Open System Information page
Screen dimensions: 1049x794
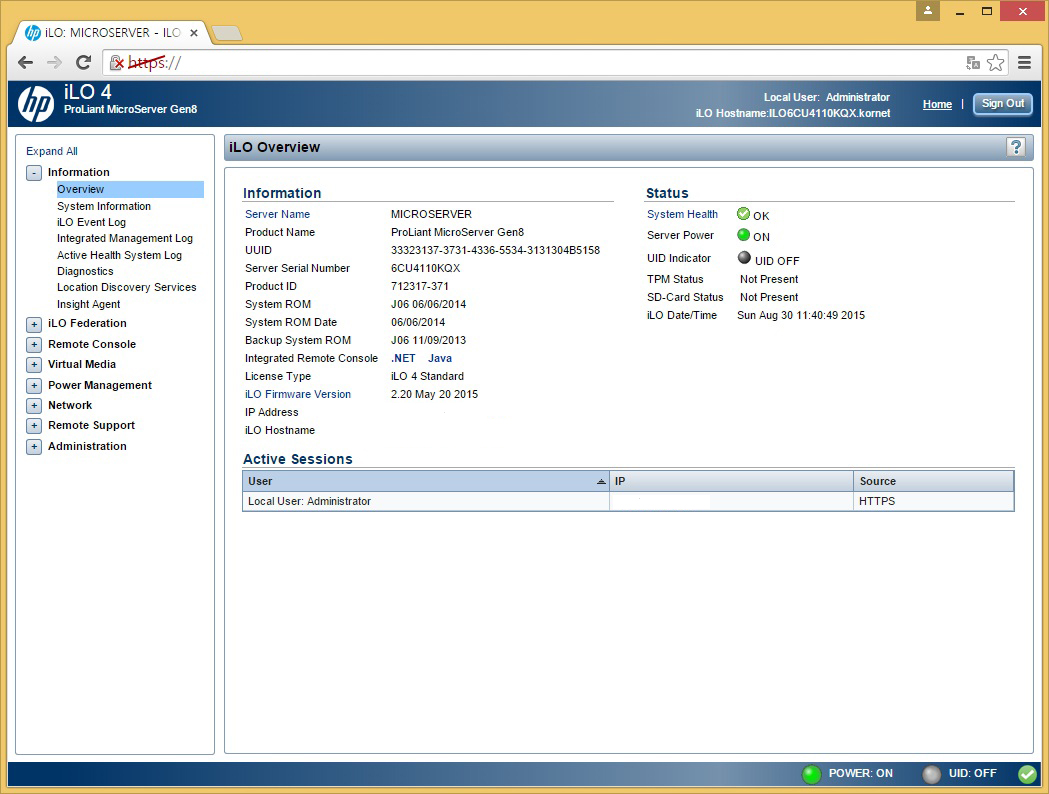tap(104, 206)
